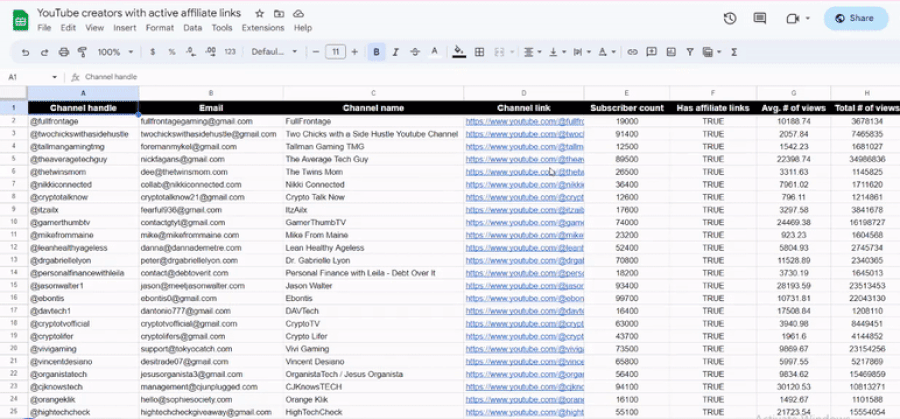Open version history clock icon
Viewport: 900px width, 419px height.
click(x=730, y=18)
